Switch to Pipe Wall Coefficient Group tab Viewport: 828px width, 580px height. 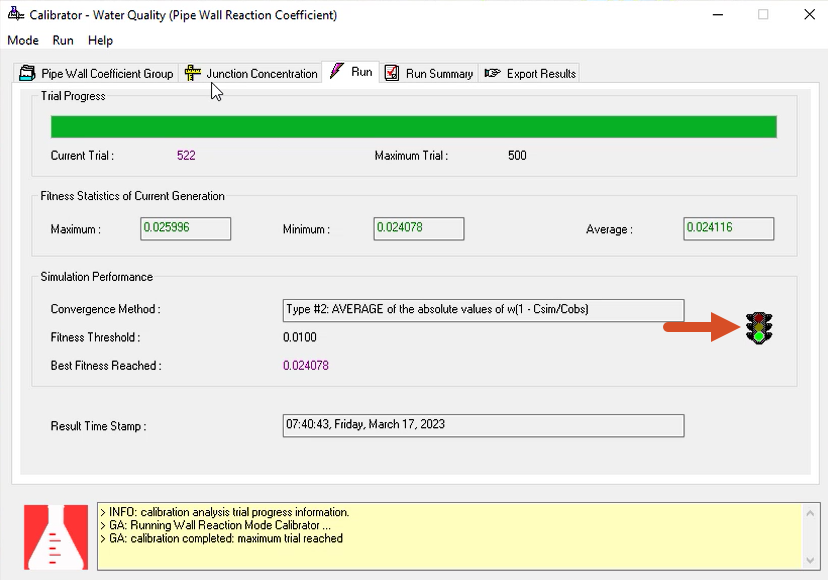click(x=96, y=73)
